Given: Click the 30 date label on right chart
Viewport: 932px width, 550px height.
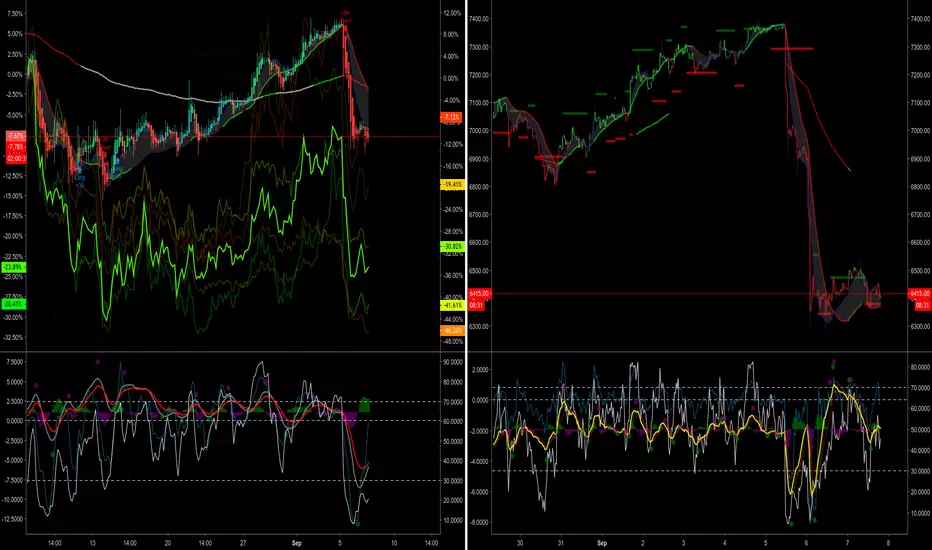Looking at the screenshot, I should [x=520, y=543].
